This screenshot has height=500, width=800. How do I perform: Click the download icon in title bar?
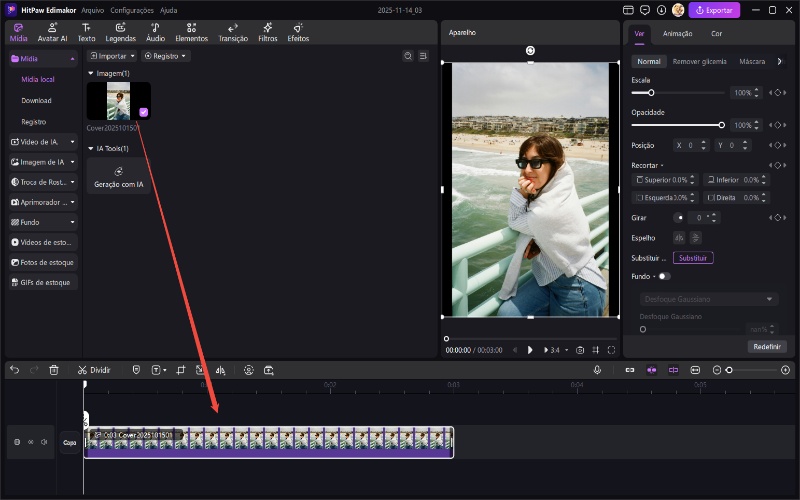(662, 10)
